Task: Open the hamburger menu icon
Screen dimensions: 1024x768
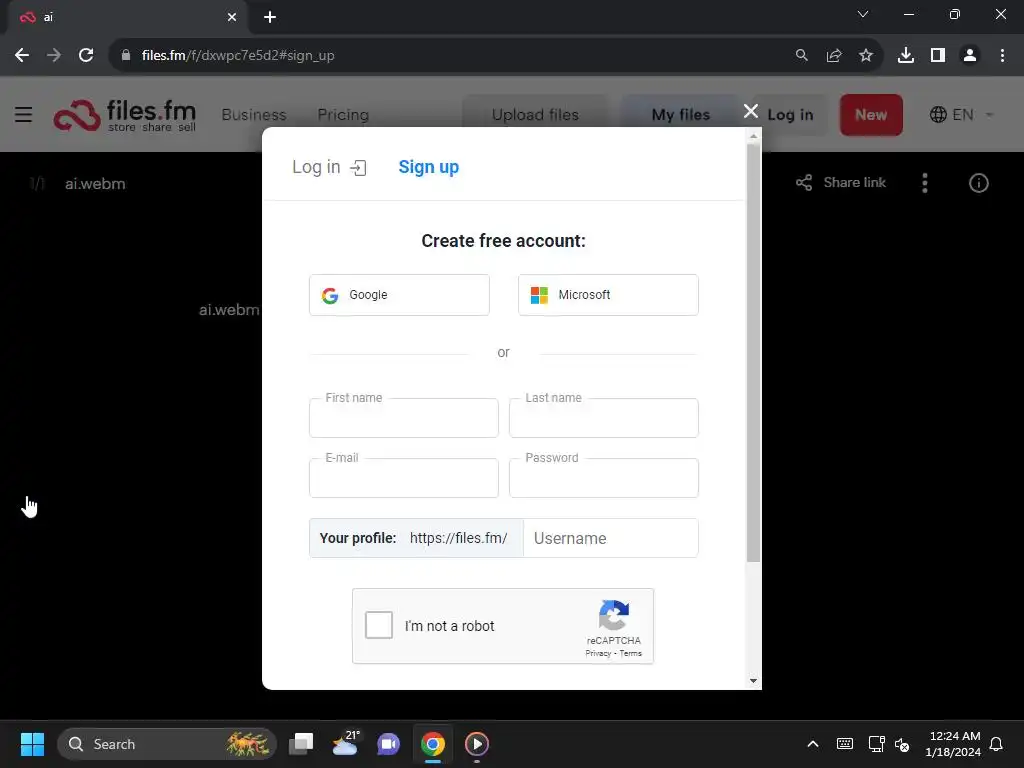Action: [x=24, y=115]
